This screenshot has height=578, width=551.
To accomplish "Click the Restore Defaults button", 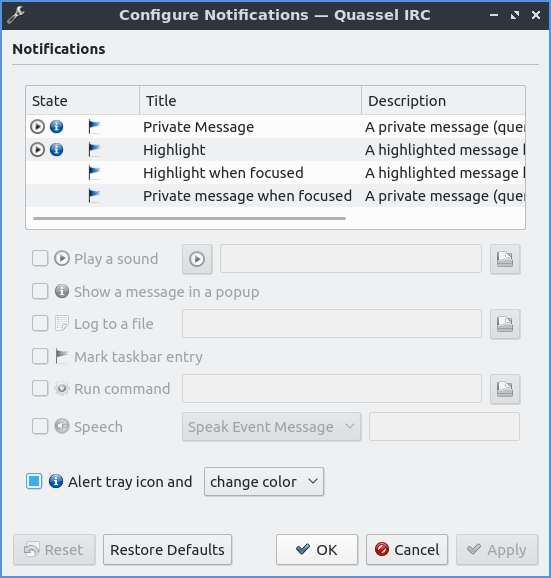I will 167,550.
